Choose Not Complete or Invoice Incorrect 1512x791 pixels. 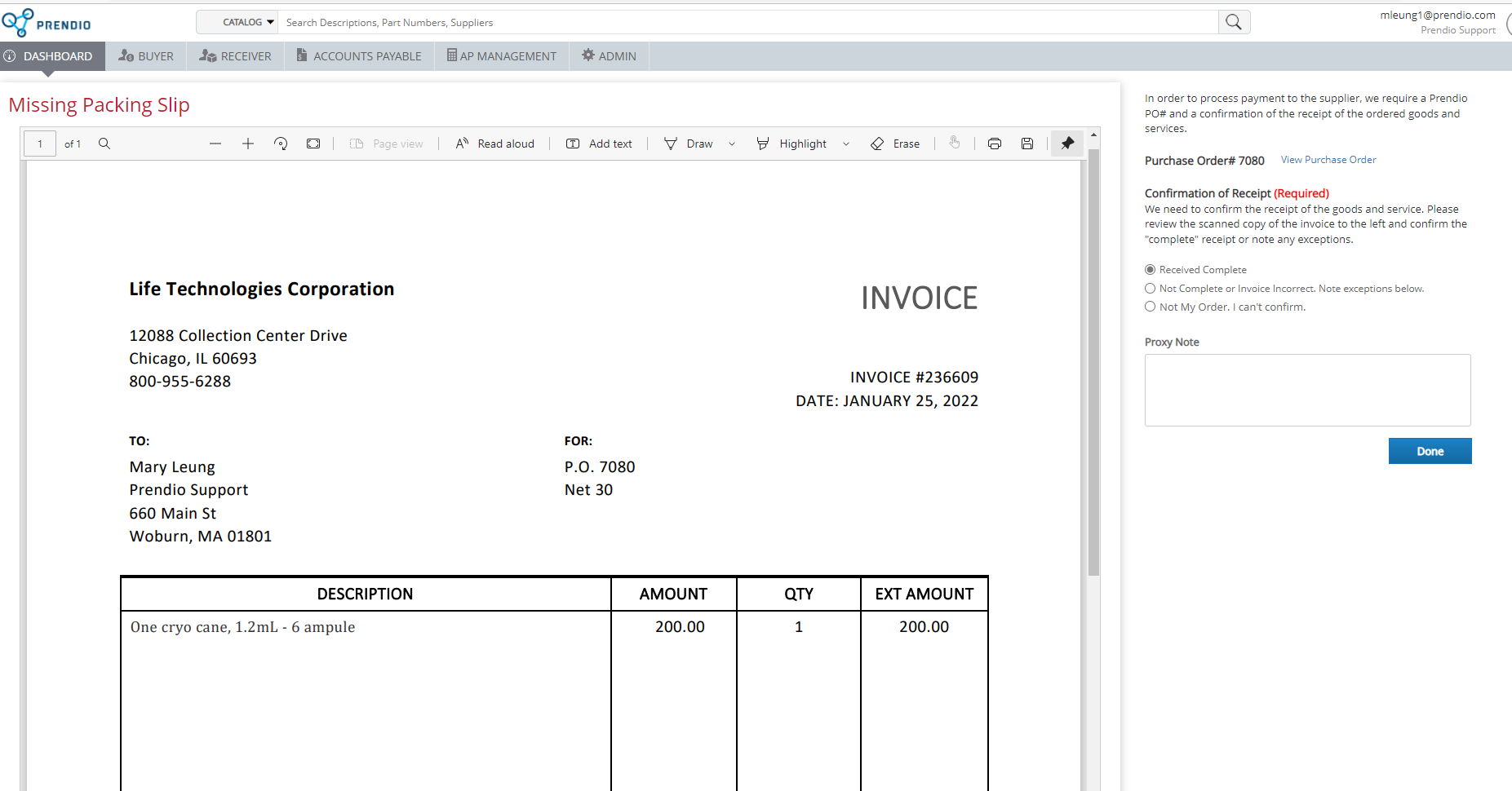click(1151, 288)
